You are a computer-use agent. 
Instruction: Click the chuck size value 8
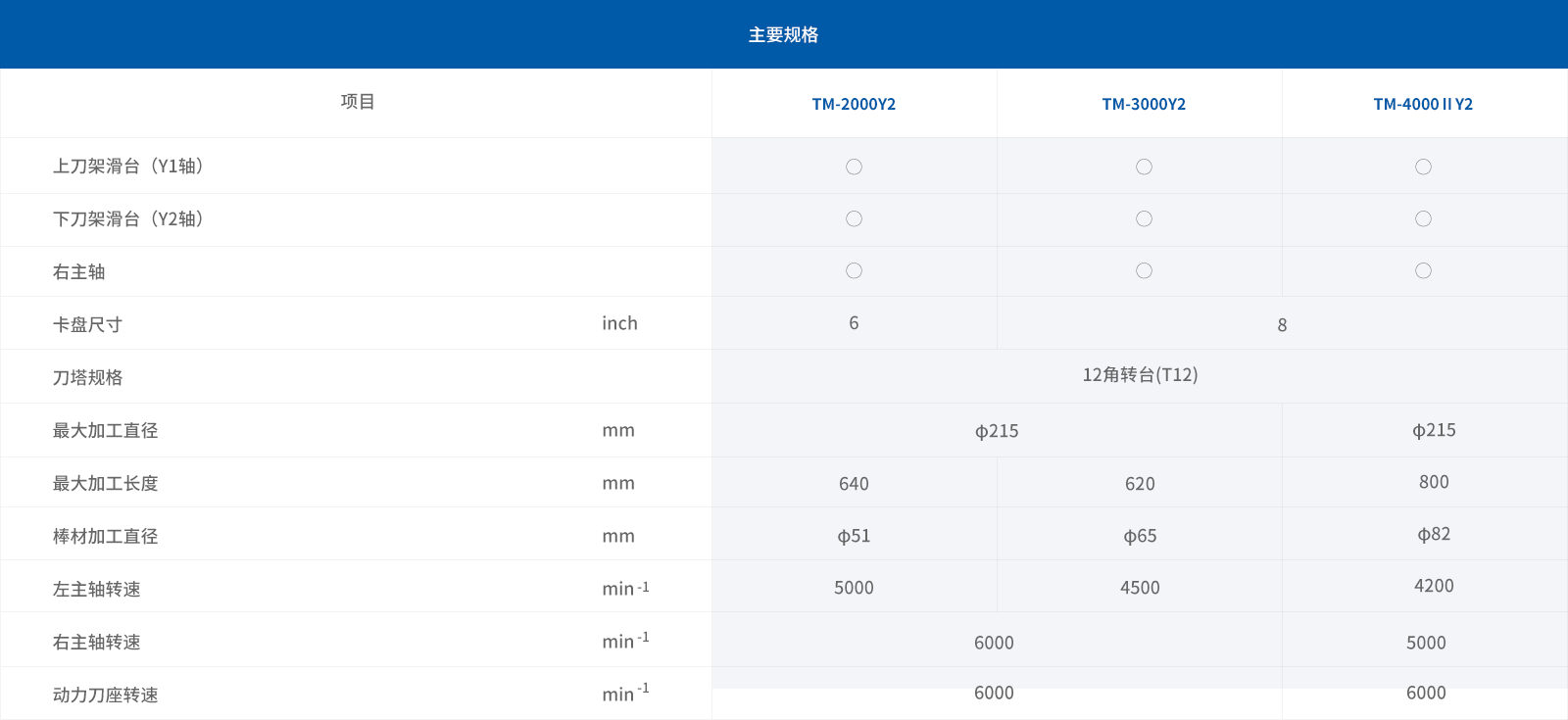1282,325
